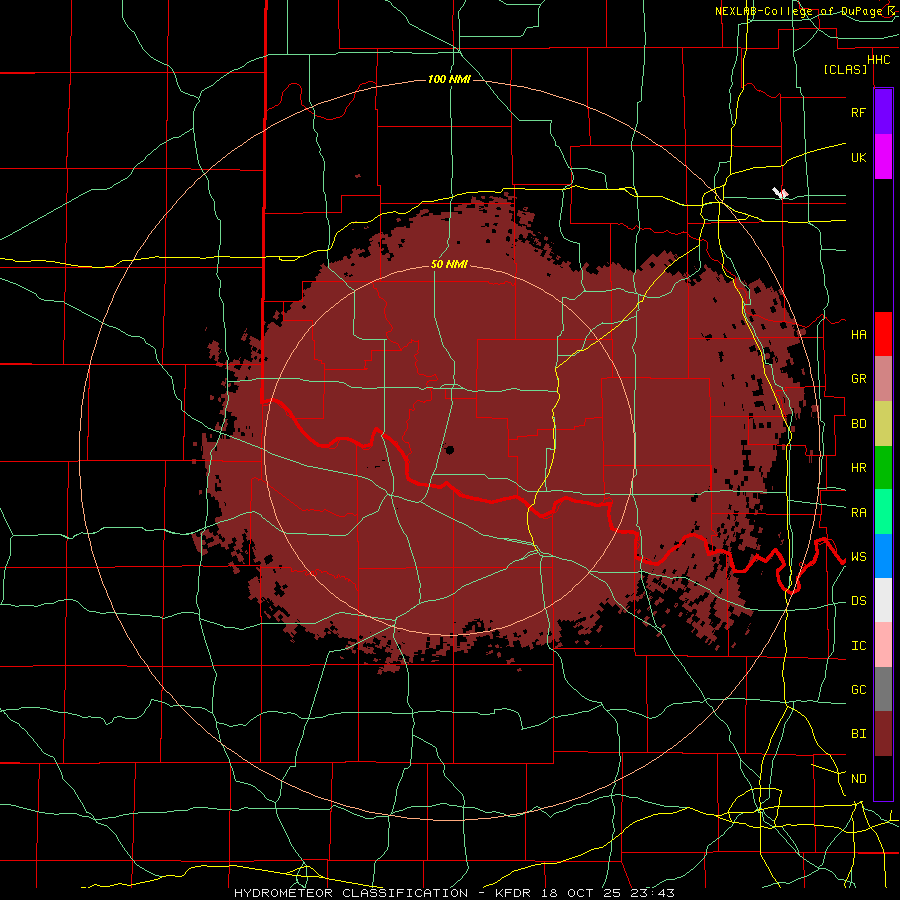
Task: Click the ND legend label
Action: [859, 778]
